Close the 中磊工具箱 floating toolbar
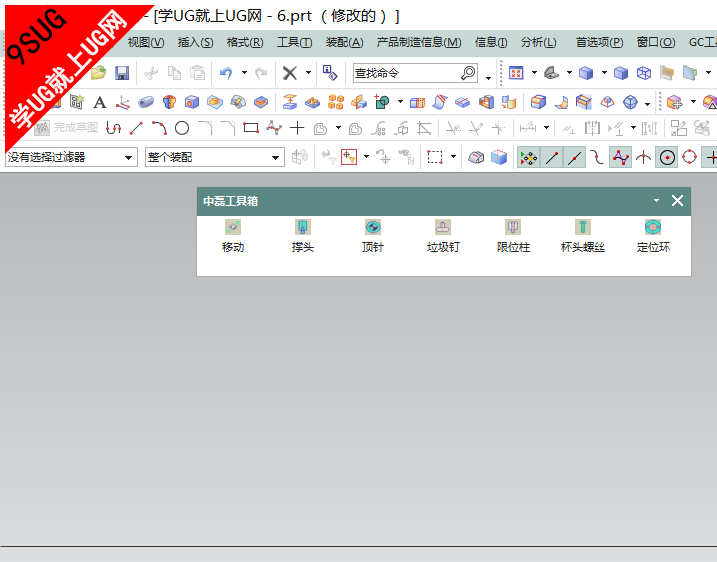The width and height of the screenshot is (717, 562). pyautogui.click(x=677, y=201)
